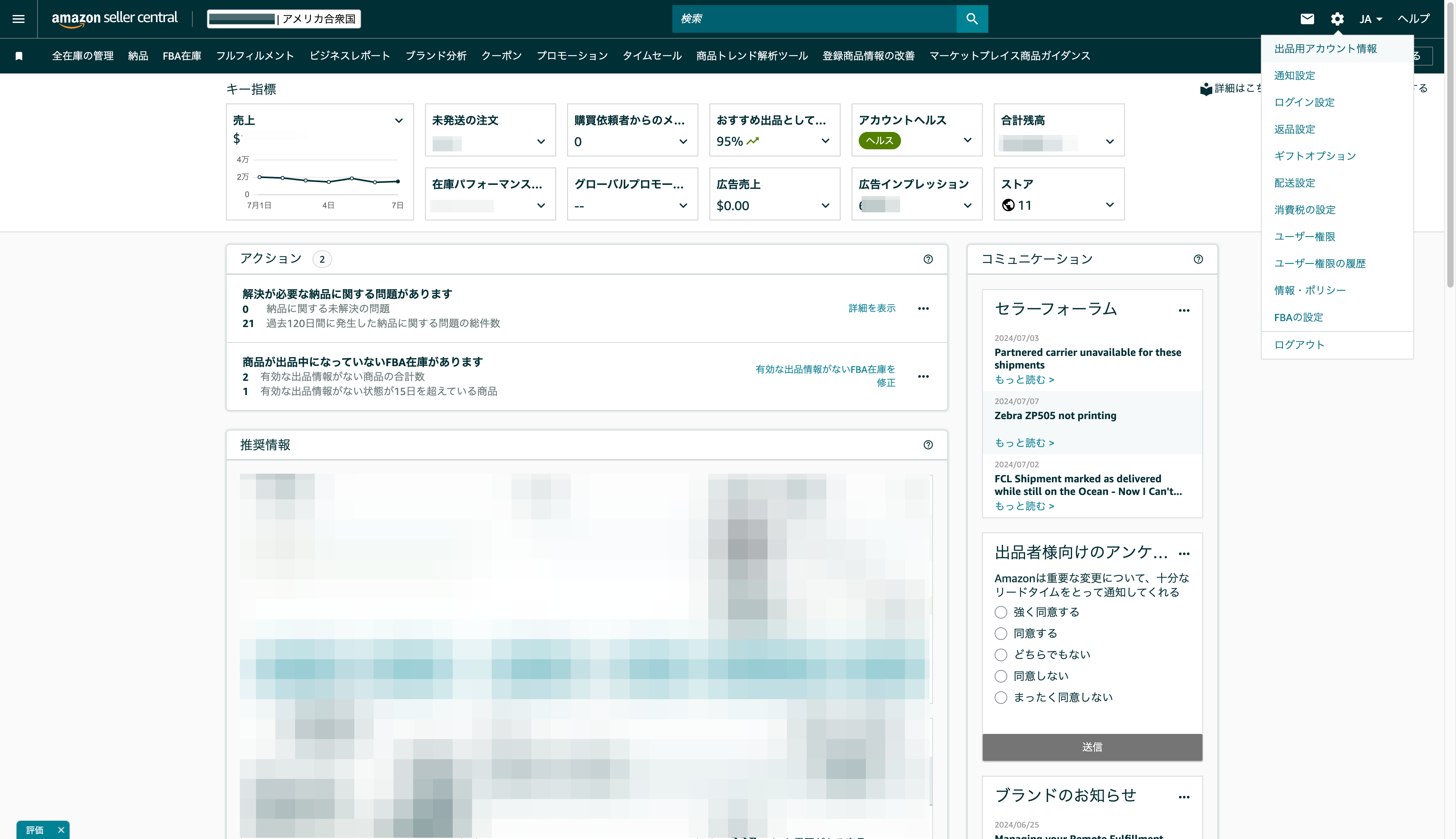Open the JA language dropdown
Image resolution: width=1456 pixels, height=839 pixels.
pos(1370,19)
